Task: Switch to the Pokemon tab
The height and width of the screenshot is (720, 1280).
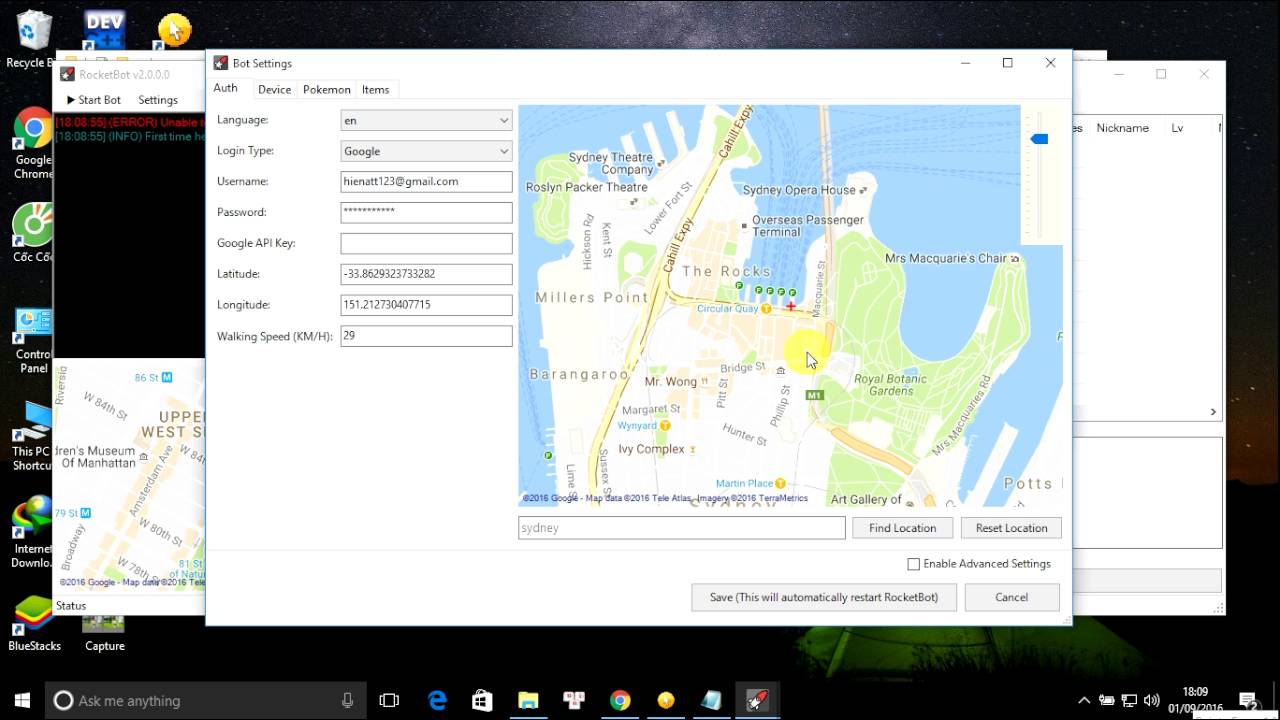Action: (327, 89)
